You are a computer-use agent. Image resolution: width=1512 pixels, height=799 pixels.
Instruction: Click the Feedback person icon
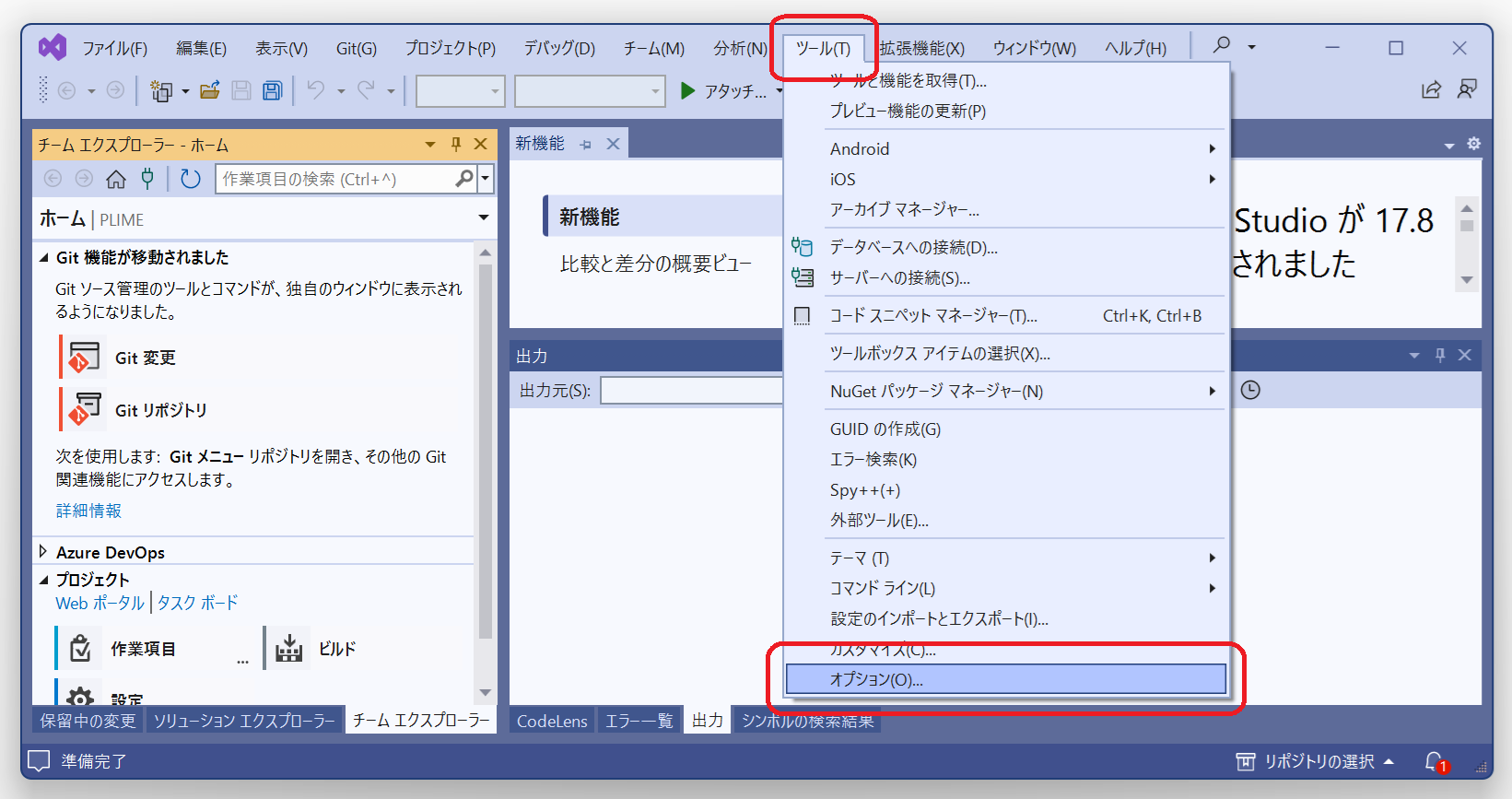click(1467, 89)
